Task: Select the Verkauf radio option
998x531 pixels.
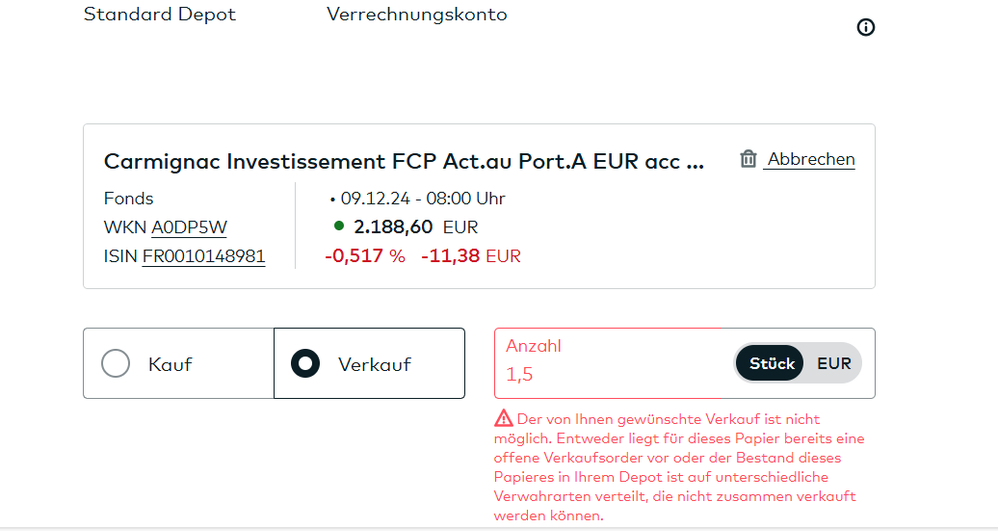Action: (x=305, y=363)
